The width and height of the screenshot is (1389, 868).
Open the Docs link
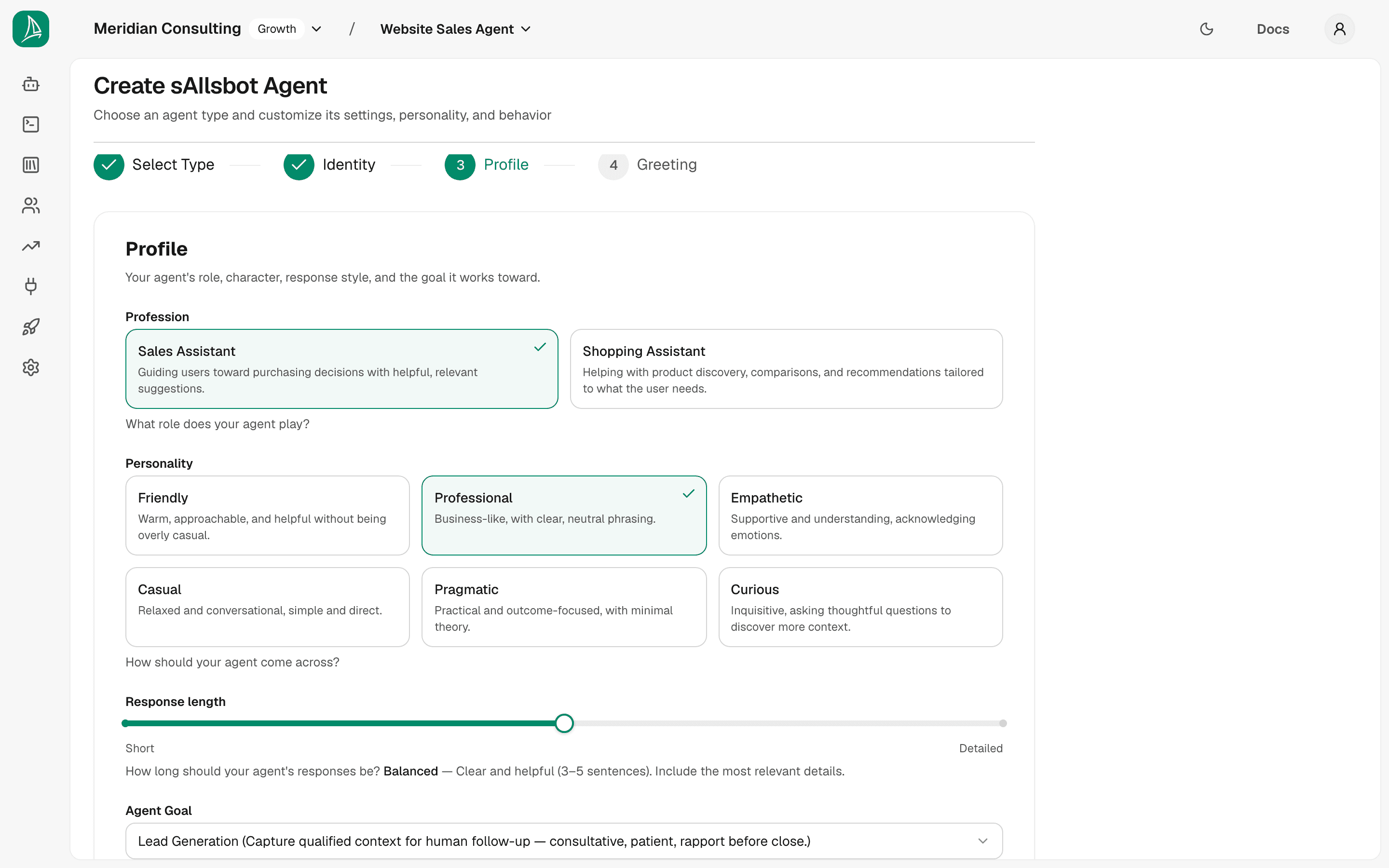(x=1272, y=29)
